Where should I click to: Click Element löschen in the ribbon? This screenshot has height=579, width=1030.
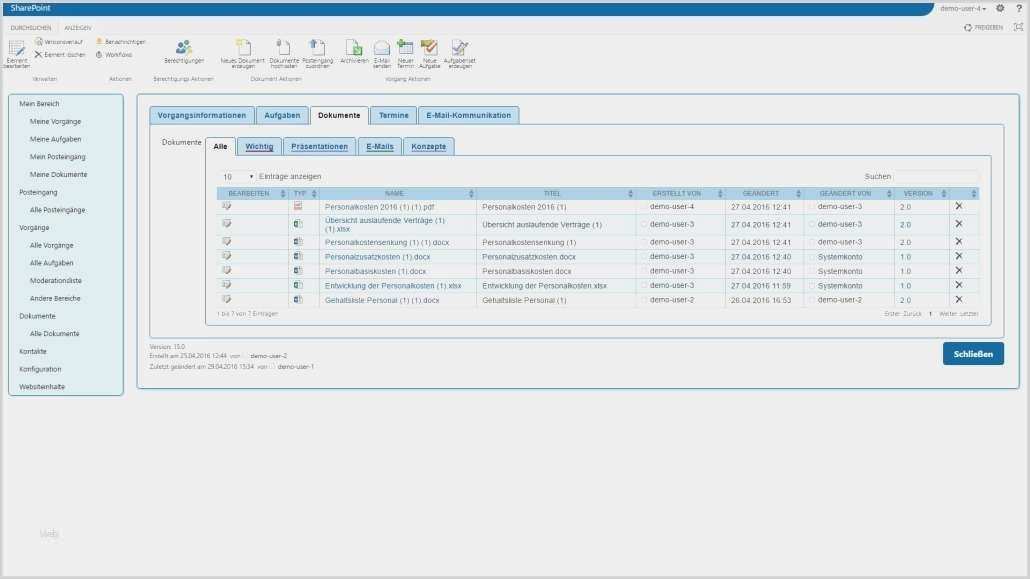(60, 55)
